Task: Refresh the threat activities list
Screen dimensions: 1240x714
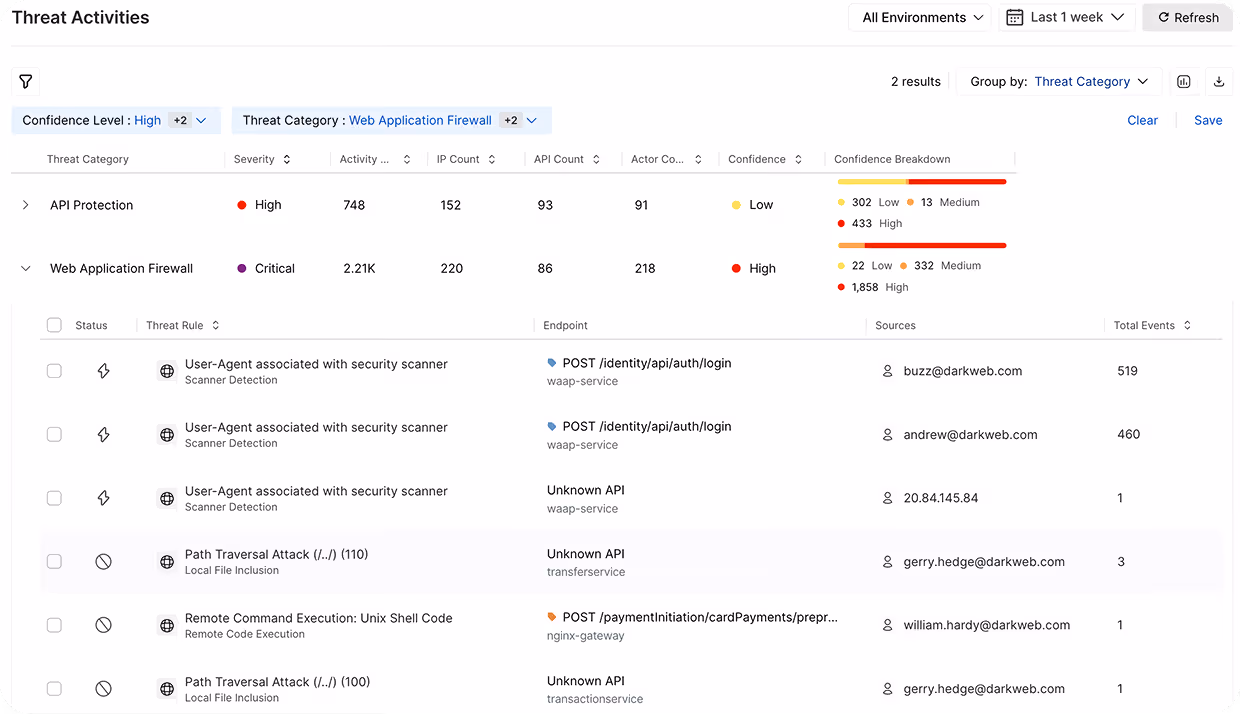Action: (x=1187, y=17)
